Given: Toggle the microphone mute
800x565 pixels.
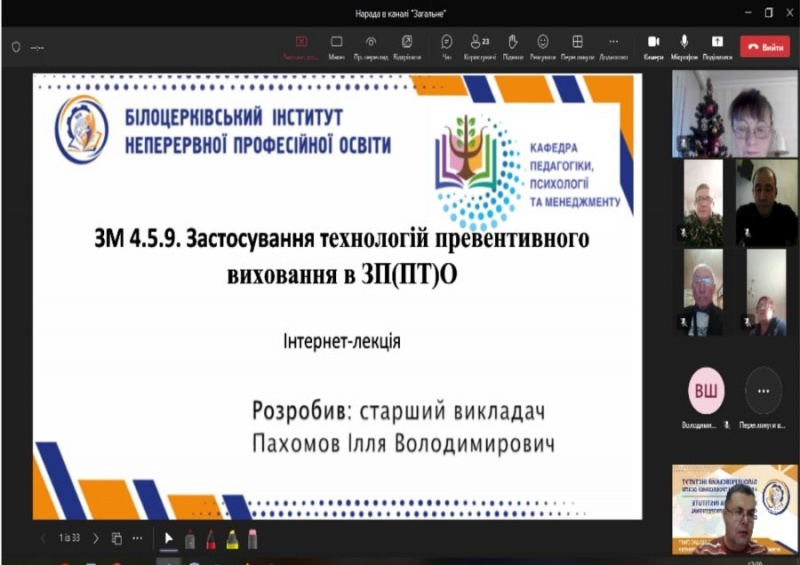Looking at the screenshot, I should pos(685,42).
